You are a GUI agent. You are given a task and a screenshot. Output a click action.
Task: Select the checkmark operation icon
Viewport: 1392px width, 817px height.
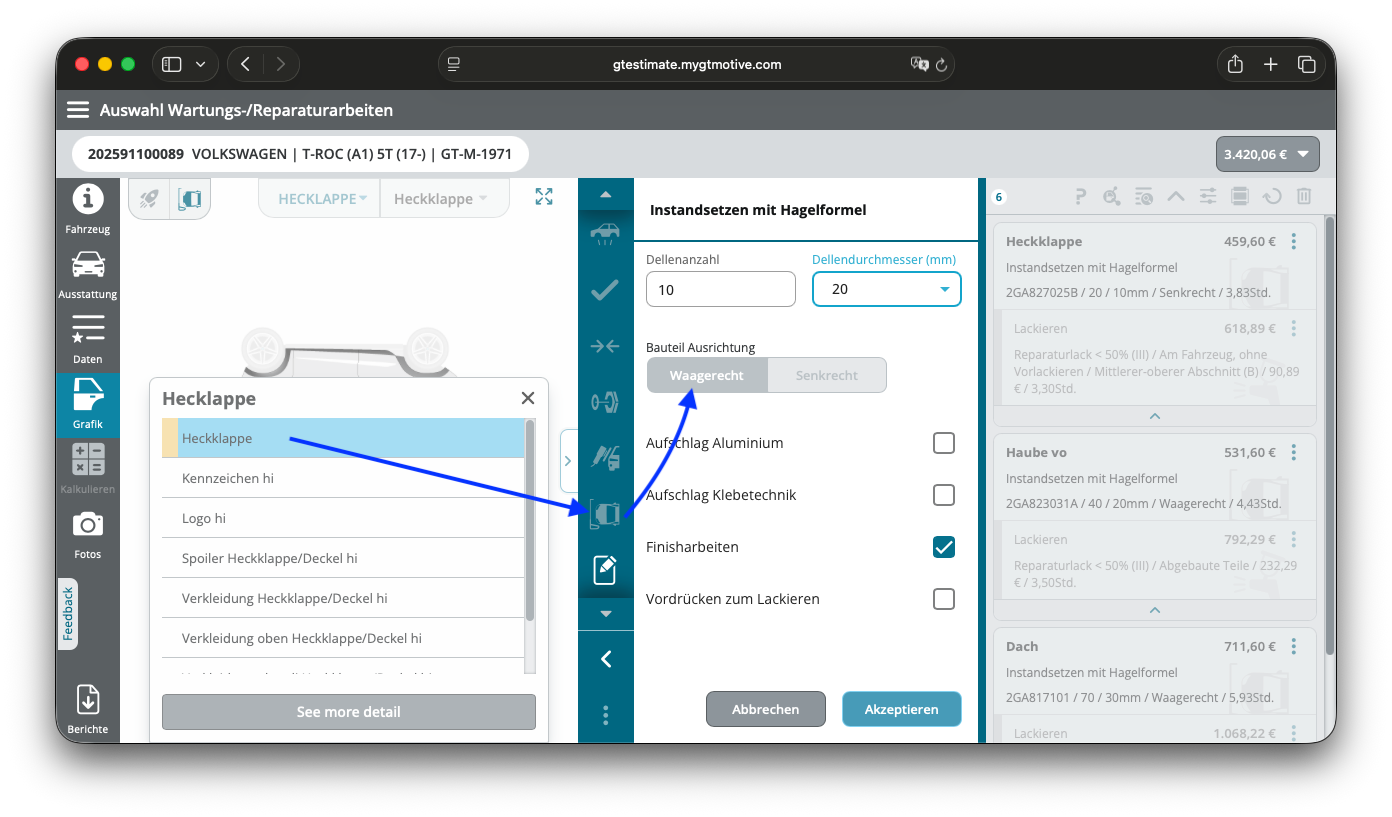point(605,290)
